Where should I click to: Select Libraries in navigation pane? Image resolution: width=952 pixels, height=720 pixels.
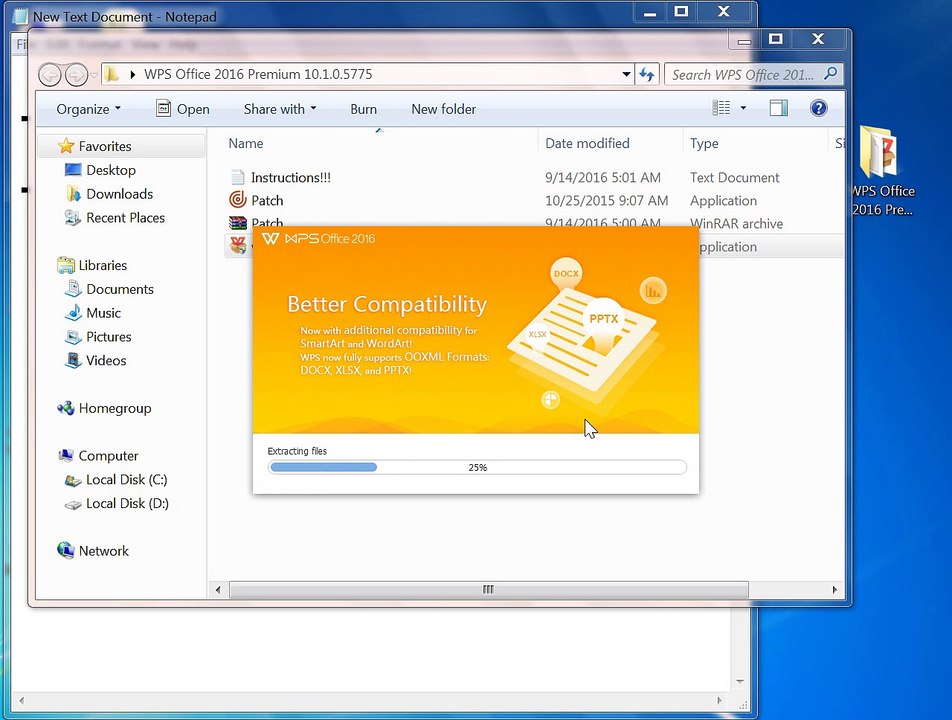click(103, 265)
